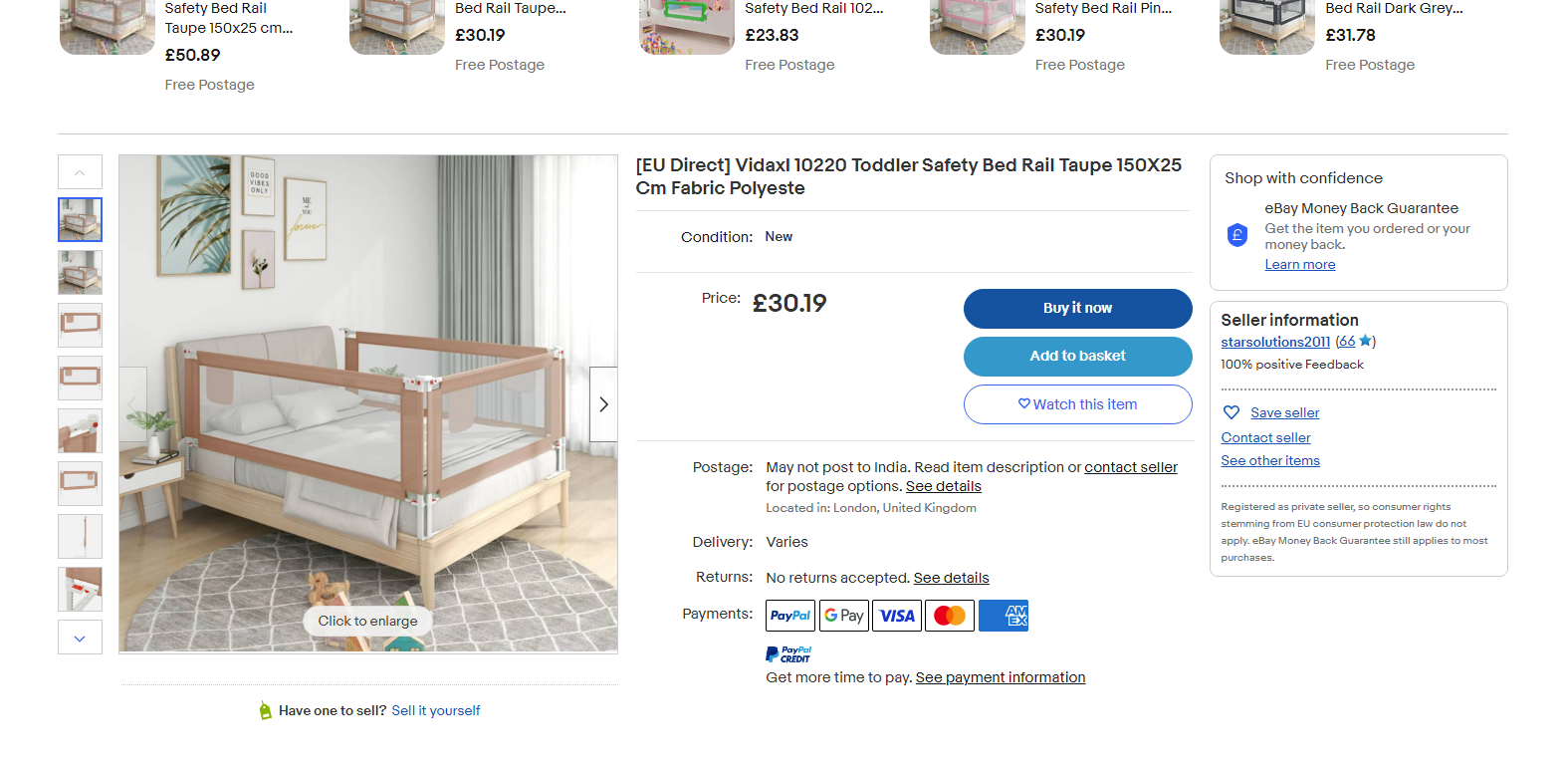Watch this item
This screenshot has width=1568, height=772.
pyautogui.click(x=1077, y=404)
